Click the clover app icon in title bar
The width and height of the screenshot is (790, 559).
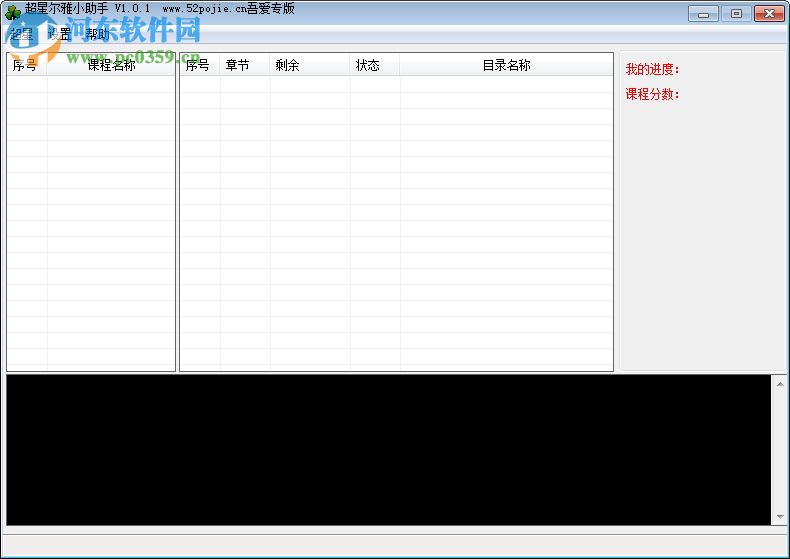[12, 11]
